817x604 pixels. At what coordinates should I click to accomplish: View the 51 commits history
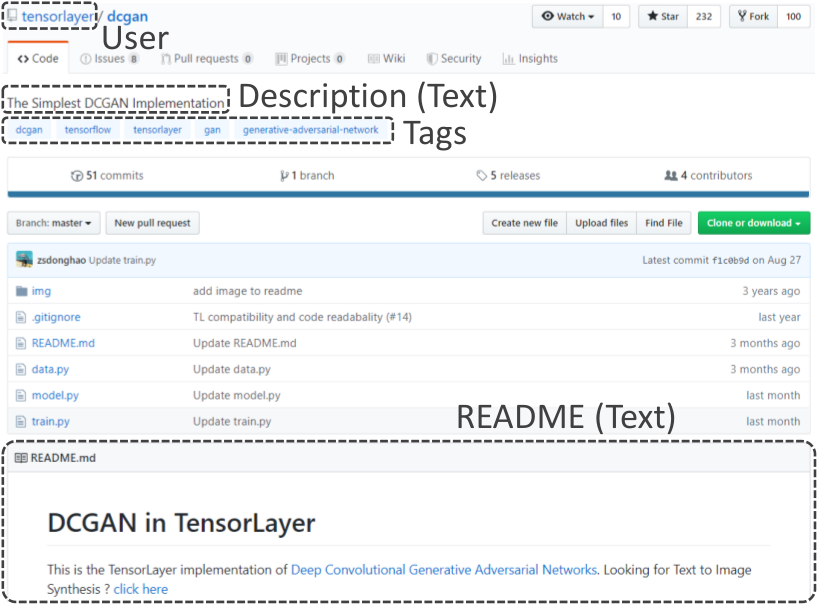(107, 176)
